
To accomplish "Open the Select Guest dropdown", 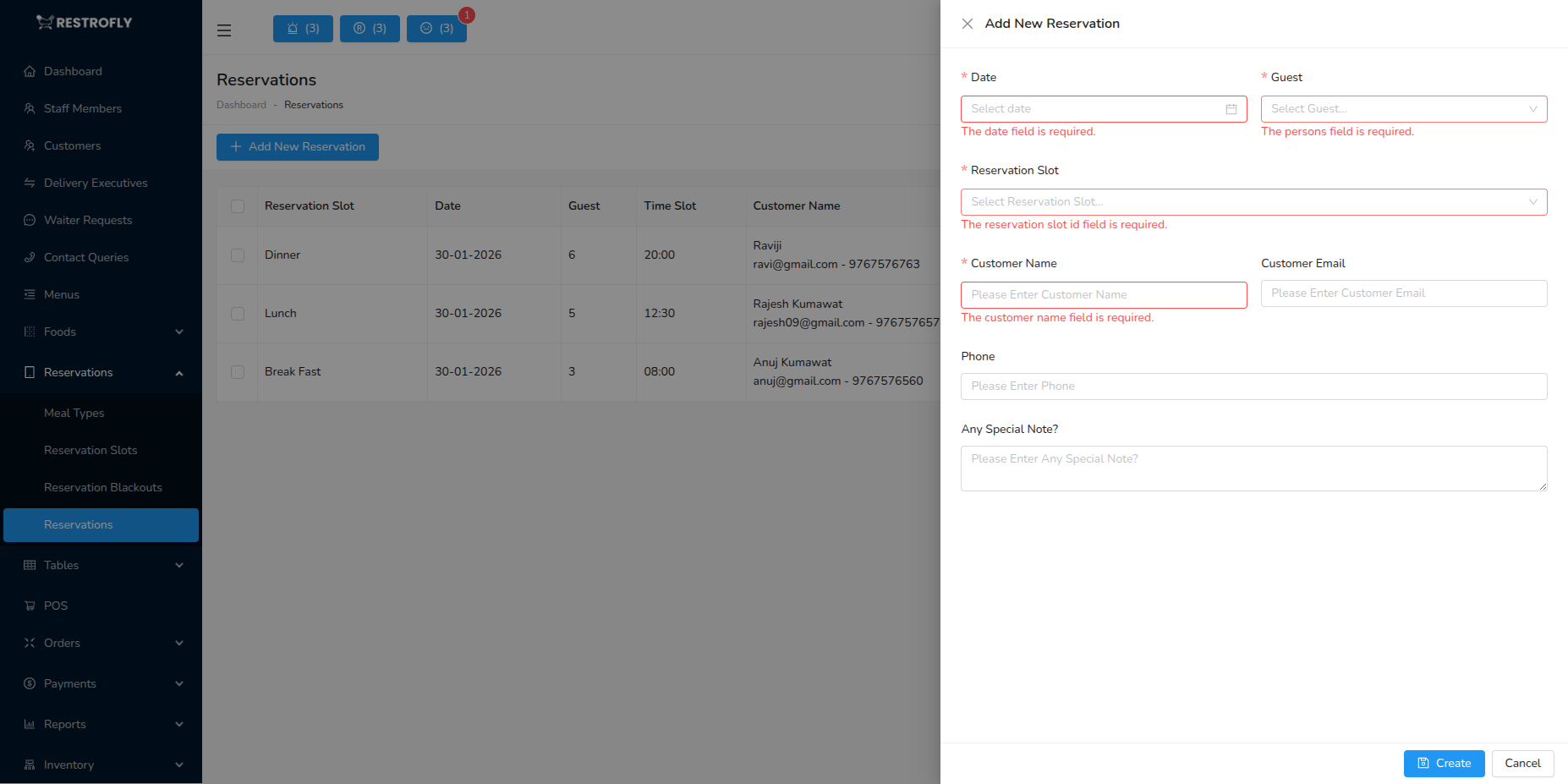I will (1403, 108).
